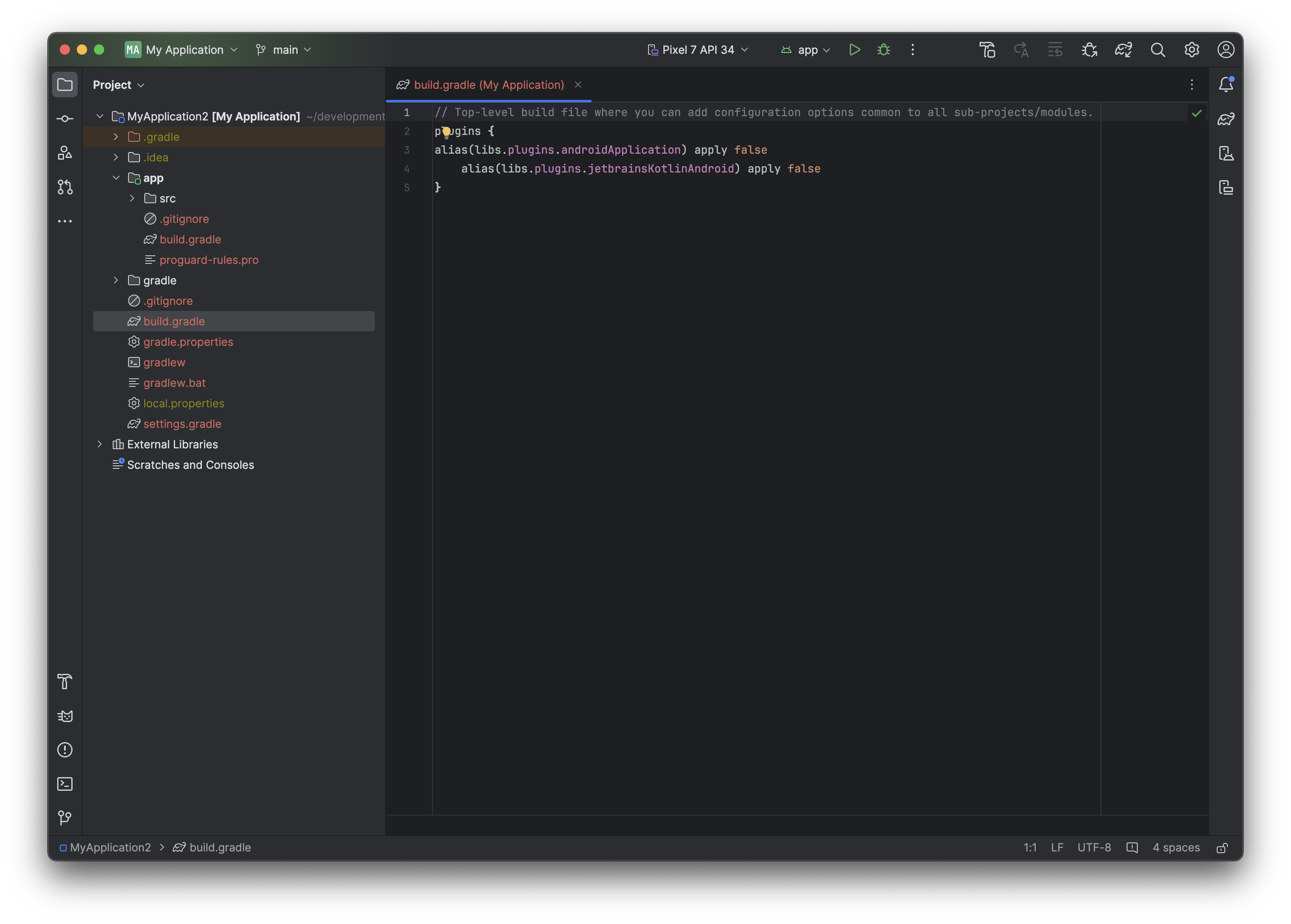Open the Commit tool window
Screen dimensions: 1291x924
click(65, 118)
